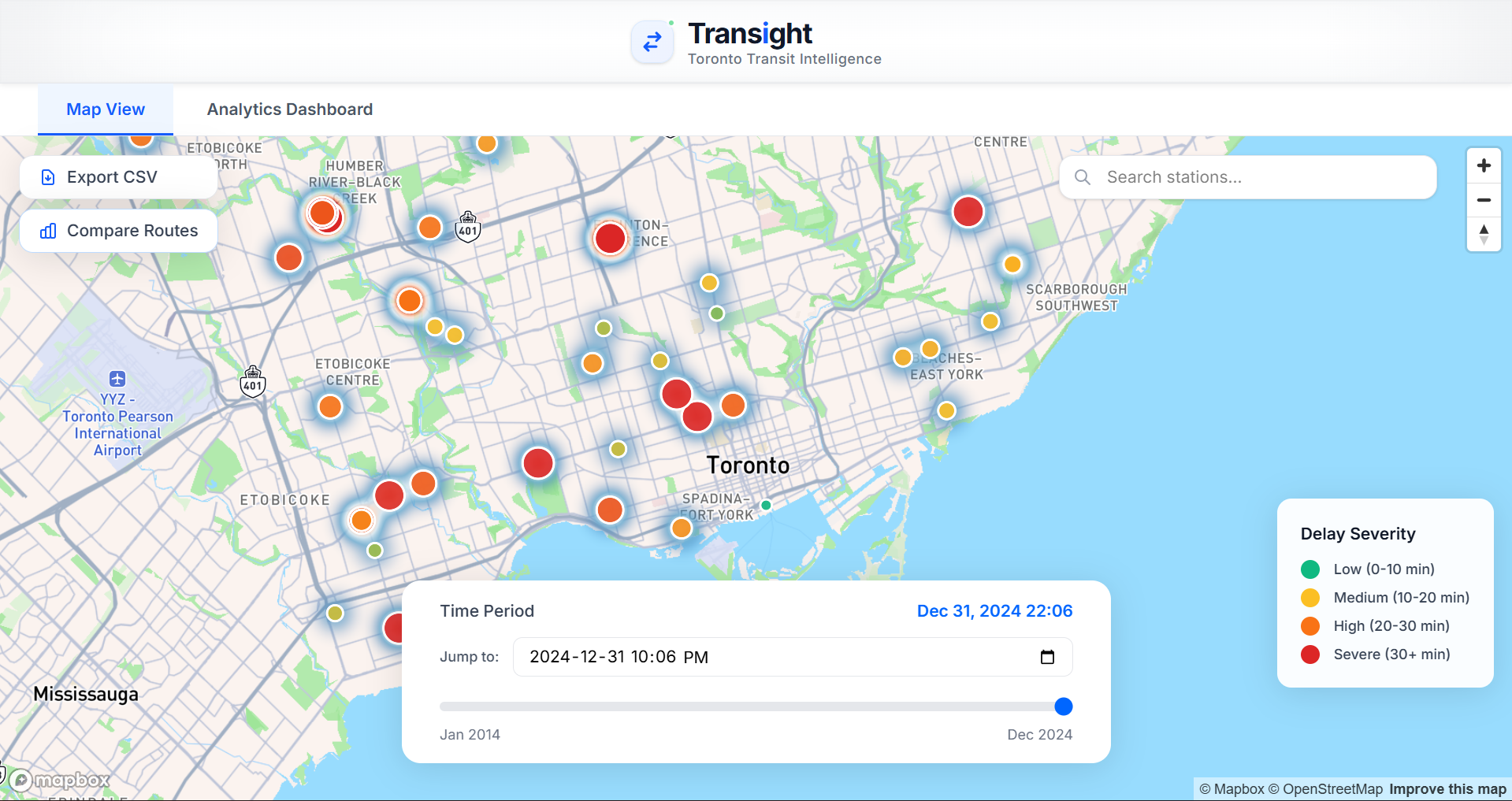This screenshot has height=801, width=1512.
Task: Click the Scarborough Southwest map label
Action: coord(1076,298)
